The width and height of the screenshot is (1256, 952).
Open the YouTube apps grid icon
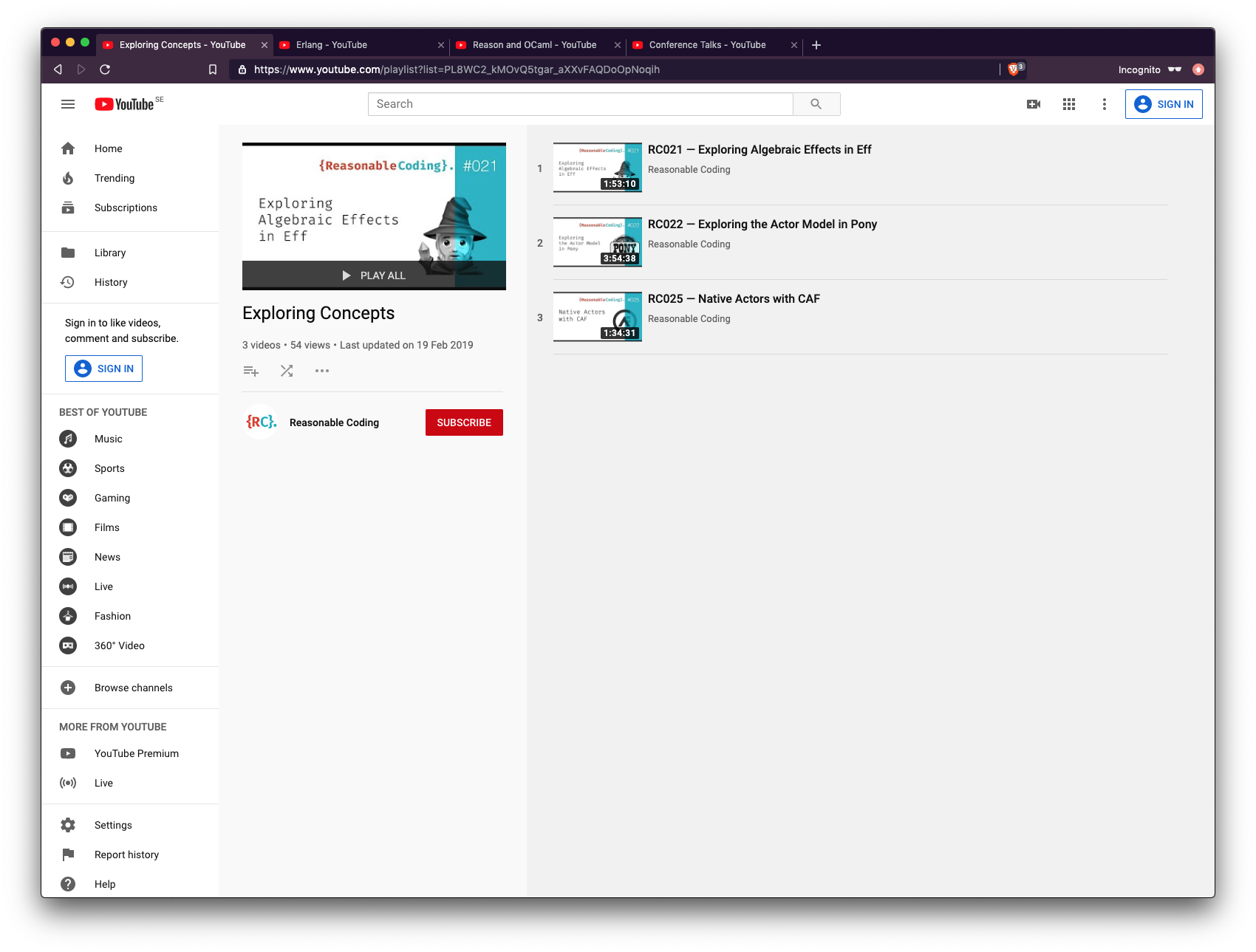1068,104
